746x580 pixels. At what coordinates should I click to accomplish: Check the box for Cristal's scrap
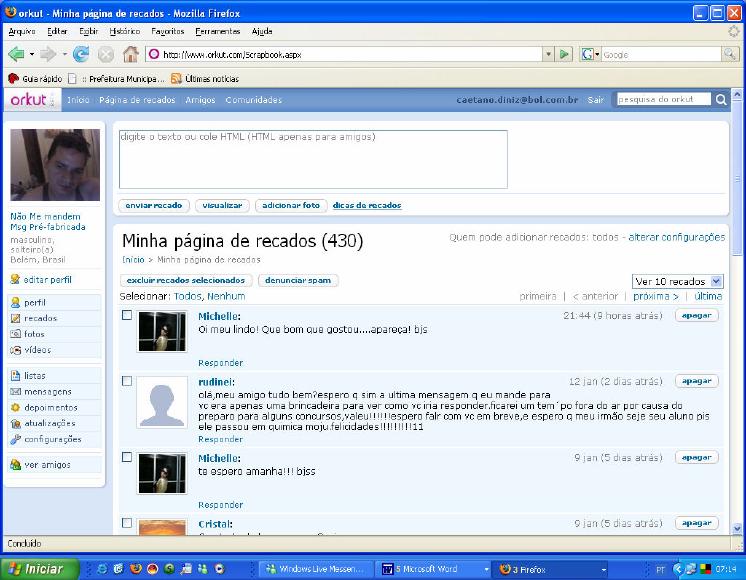point(127,523)
